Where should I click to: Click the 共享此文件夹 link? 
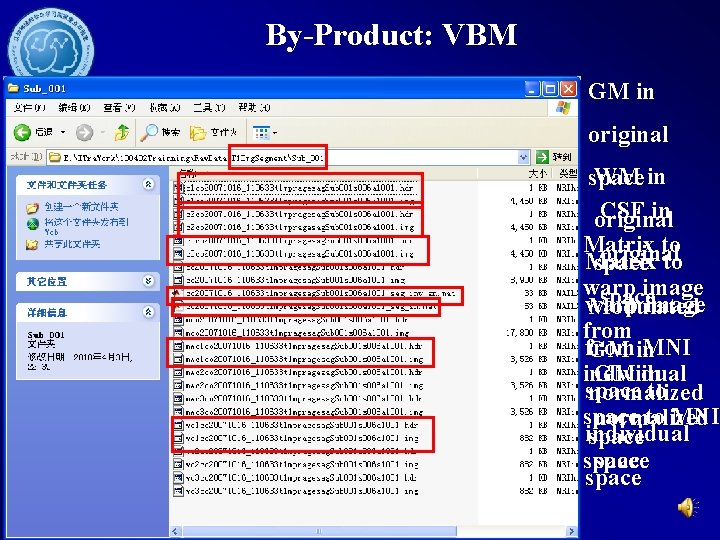(x=72, y=244)
